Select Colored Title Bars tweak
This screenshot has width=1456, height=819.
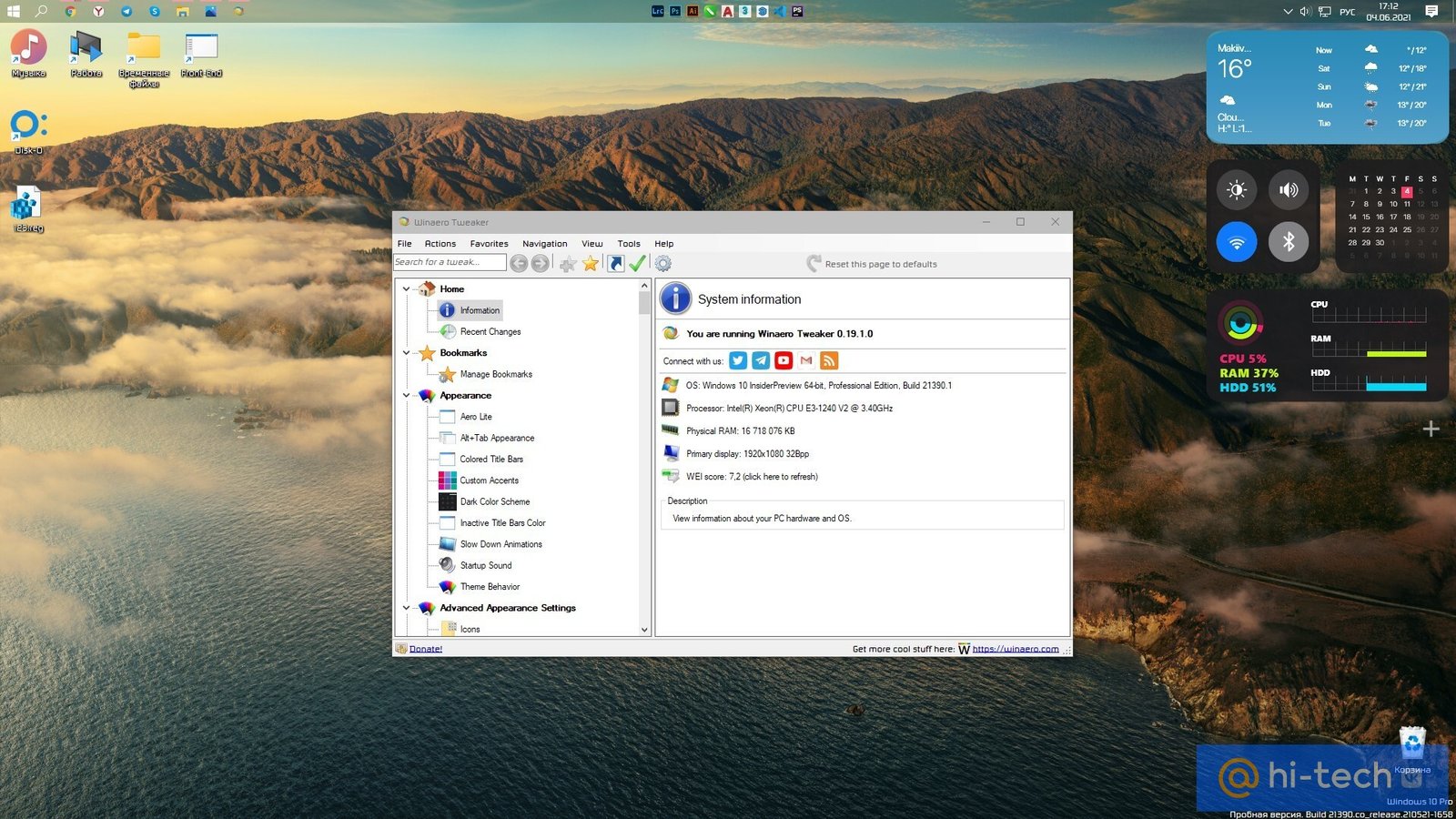(491, 460)
